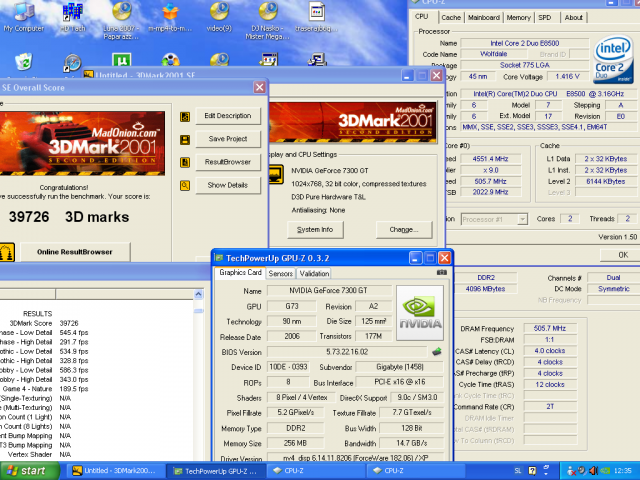Click volume speaker icon in system tray
Screen dimensions: 640x480
594,471
